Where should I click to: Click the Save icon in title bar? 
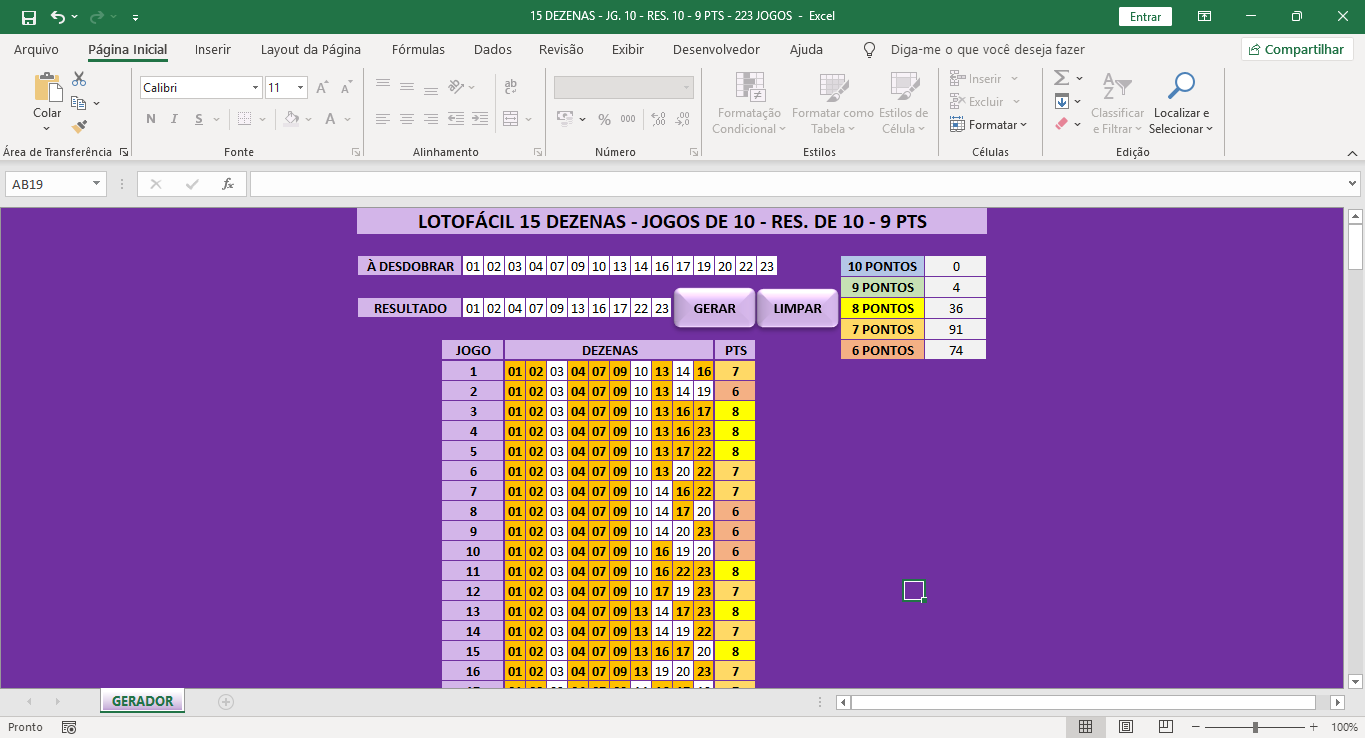click(28, 17)
